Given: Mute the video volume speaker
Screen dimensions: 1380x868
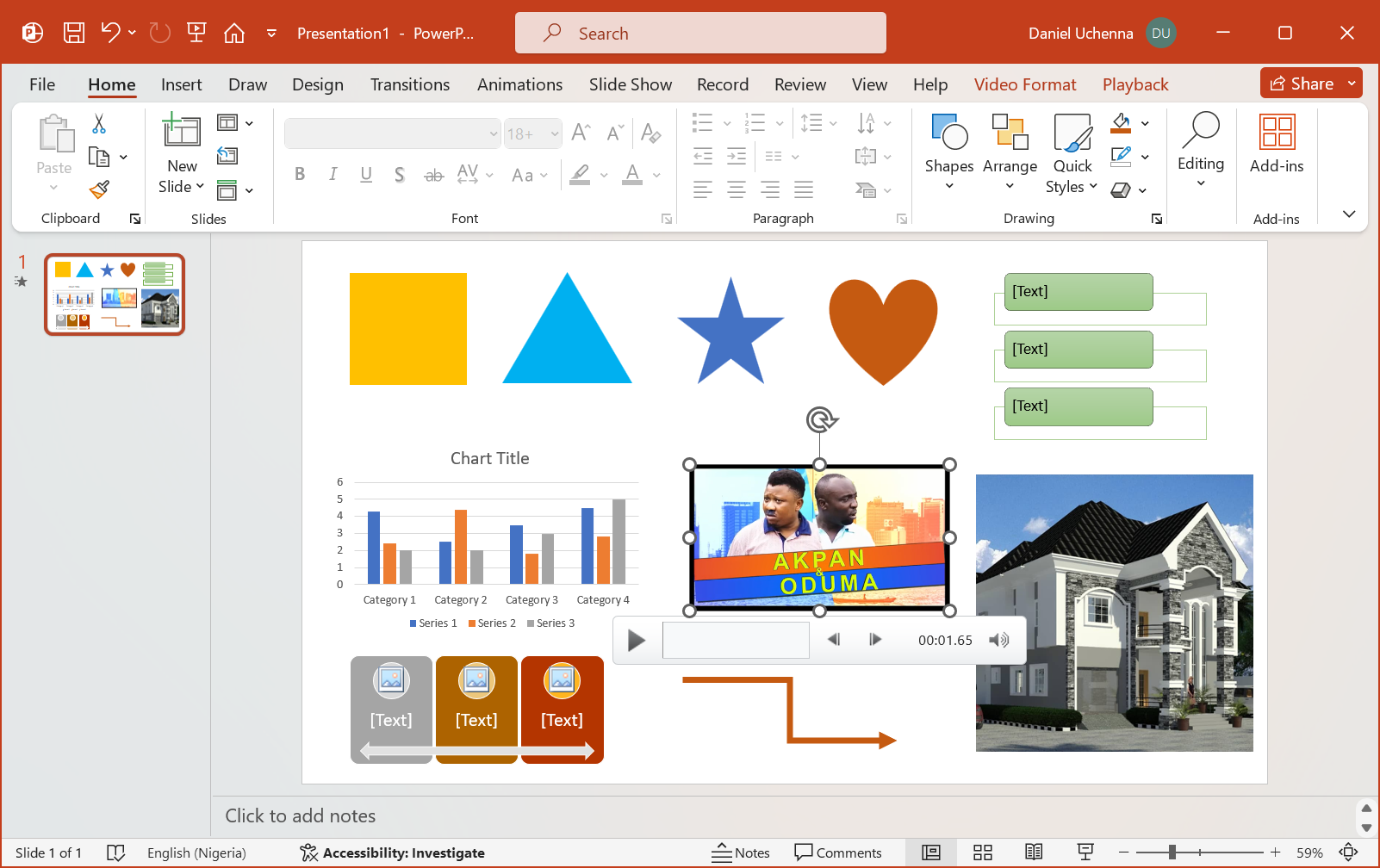Looking at the screenshot, I should [x=998, y=641].
